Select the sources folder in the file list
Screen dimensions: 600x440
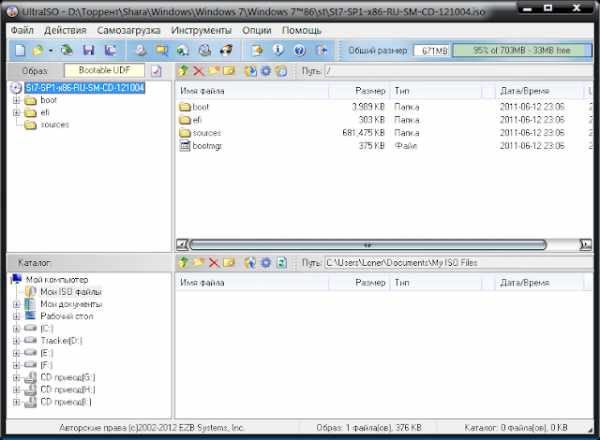tap(207, 132)
